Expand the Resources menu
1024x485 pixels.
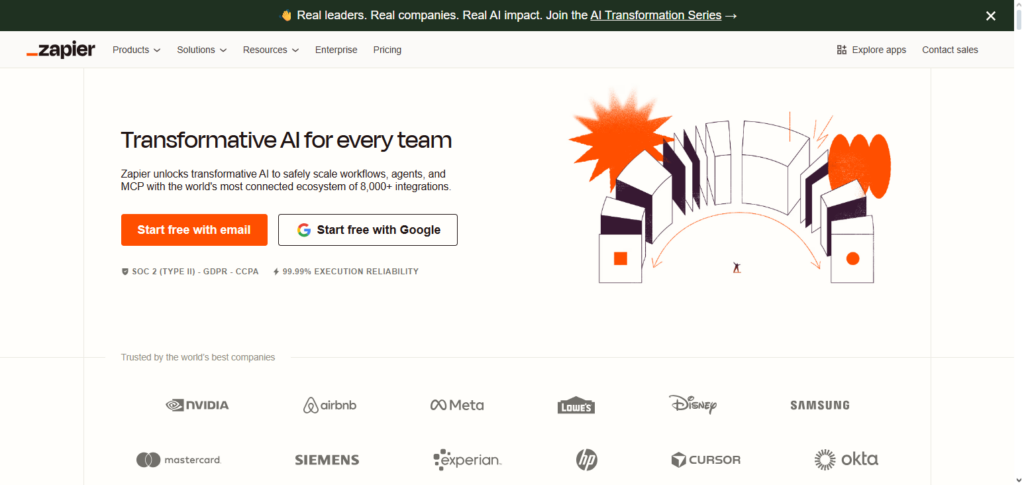tap(271, 50)
